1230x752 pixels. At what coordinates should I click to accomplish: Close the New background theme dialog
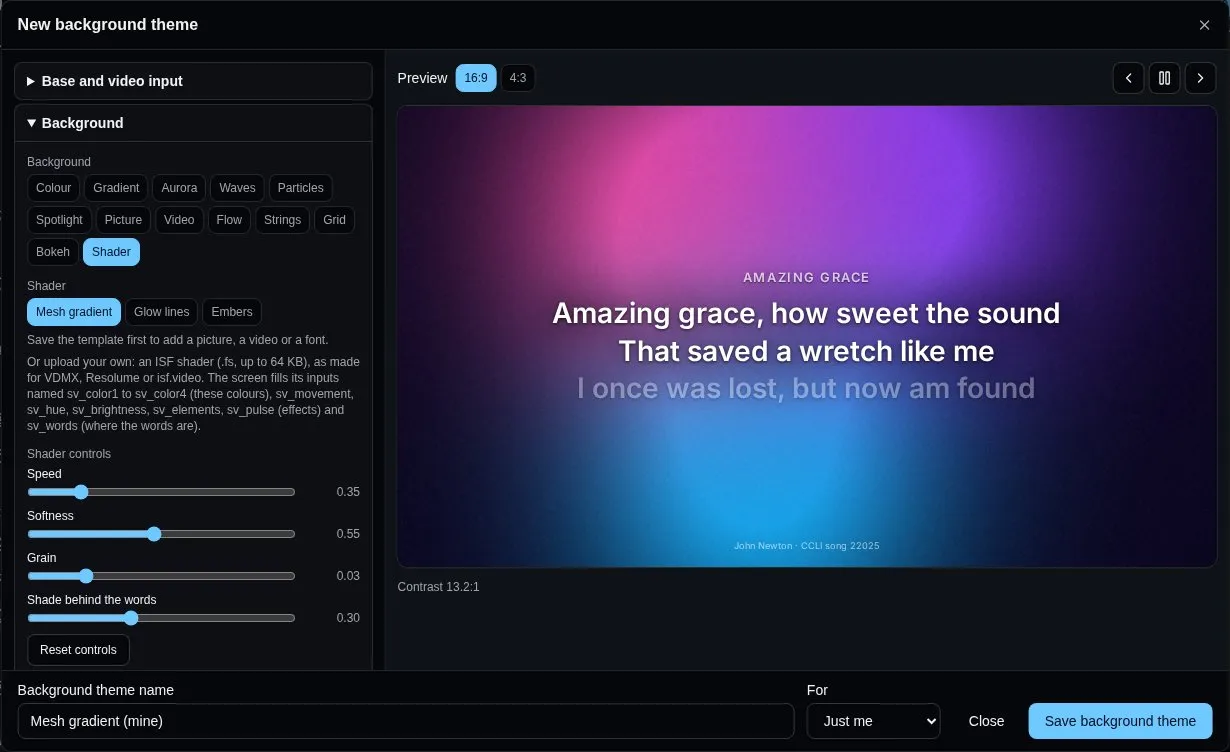1204,25
